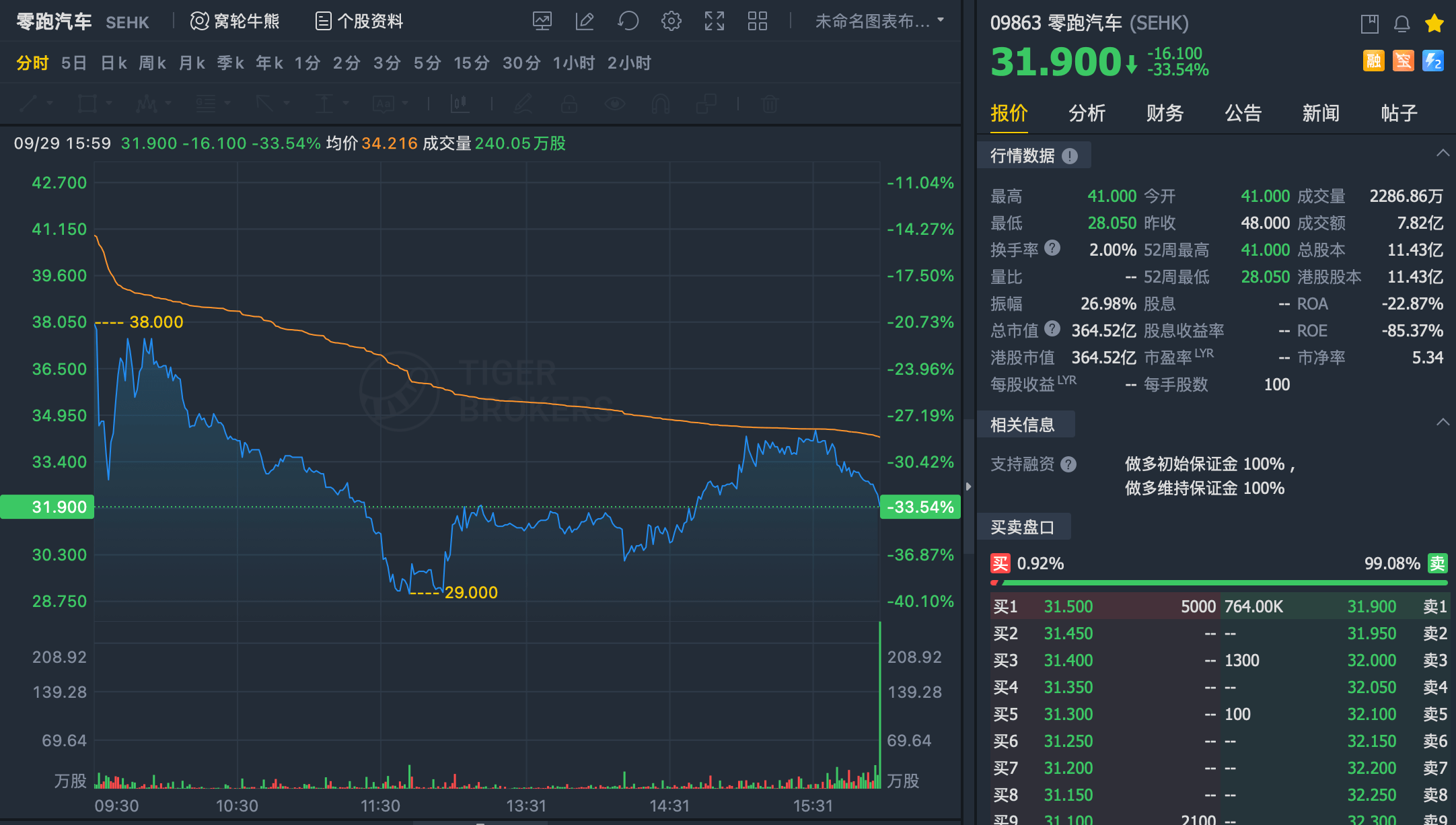This screenshot has width=1456, height=825.
Task: Enter fullscreen chart mode
Action: 714,21
